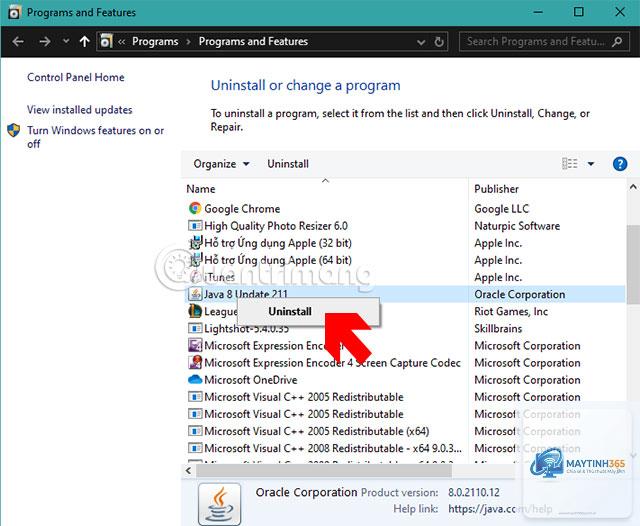Maximize the Programs and Features window
The height and width of the screenshot is (526, 640).
[x=578, y=12]
